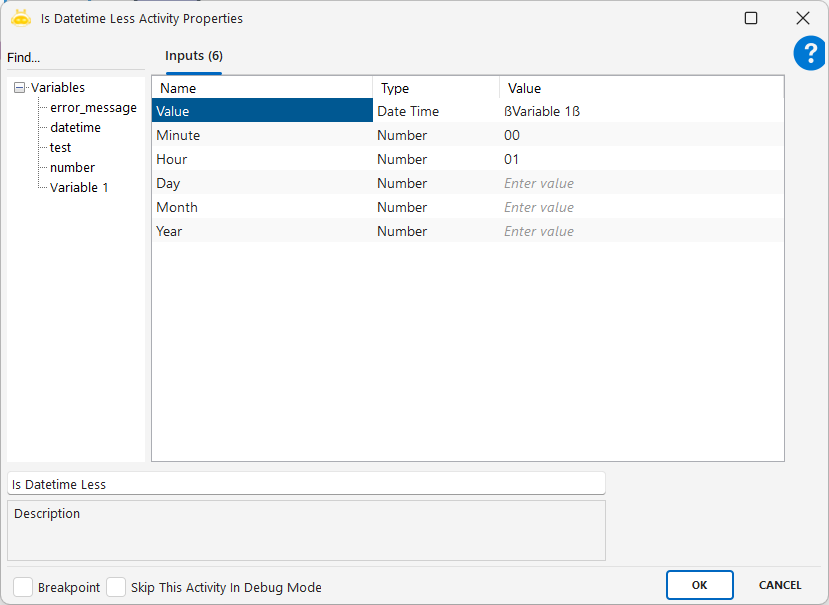Click the app logo icon in title bar

point(21,18)
